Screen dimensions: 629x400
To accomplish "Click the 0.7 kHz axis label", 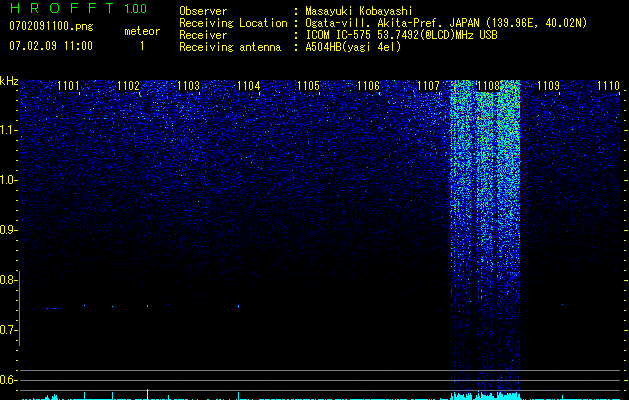I will click(x=8, y=330).
